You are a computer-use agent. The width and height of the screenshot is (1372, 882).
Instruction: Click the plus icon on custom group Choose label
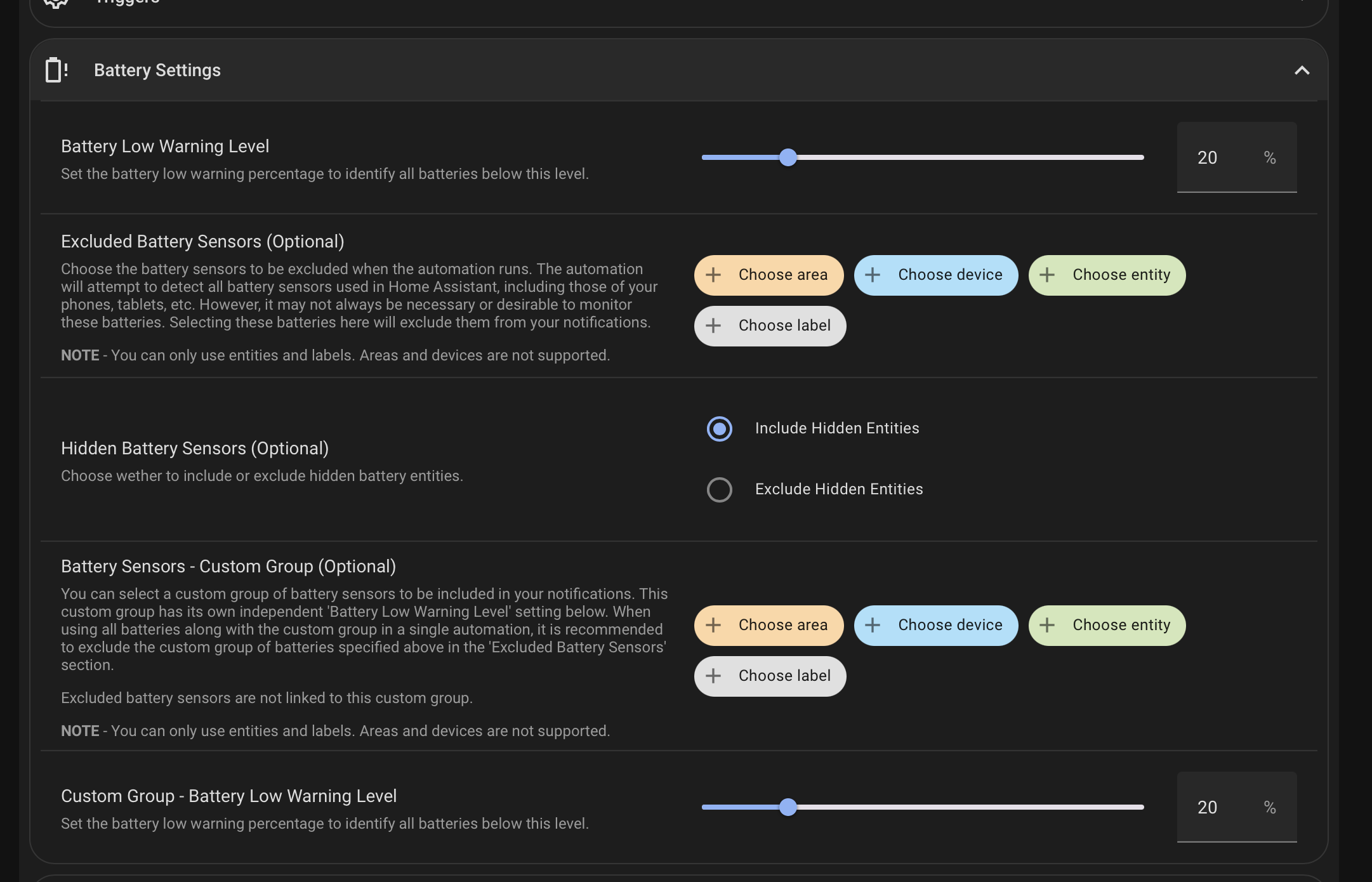pos(713,676)
